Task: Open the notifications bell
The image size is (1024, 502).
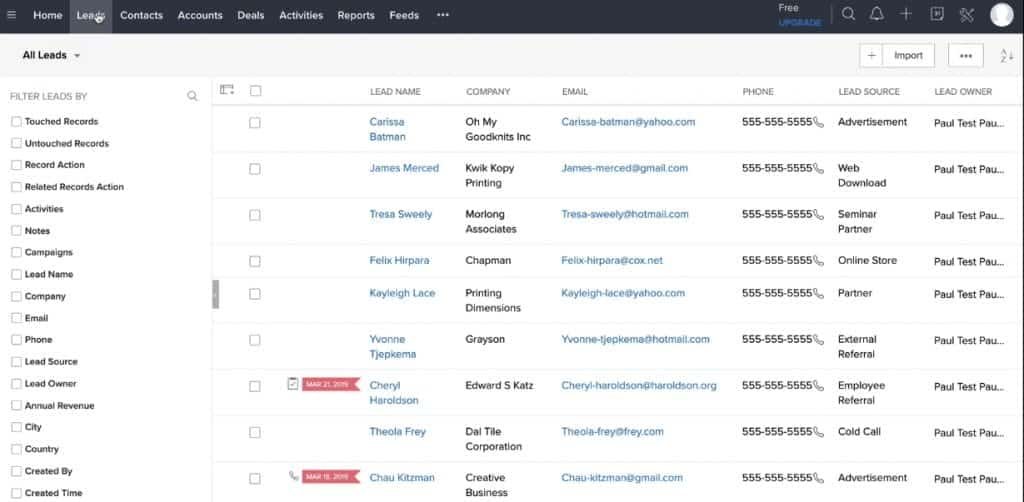Action: tap(877, 14)
